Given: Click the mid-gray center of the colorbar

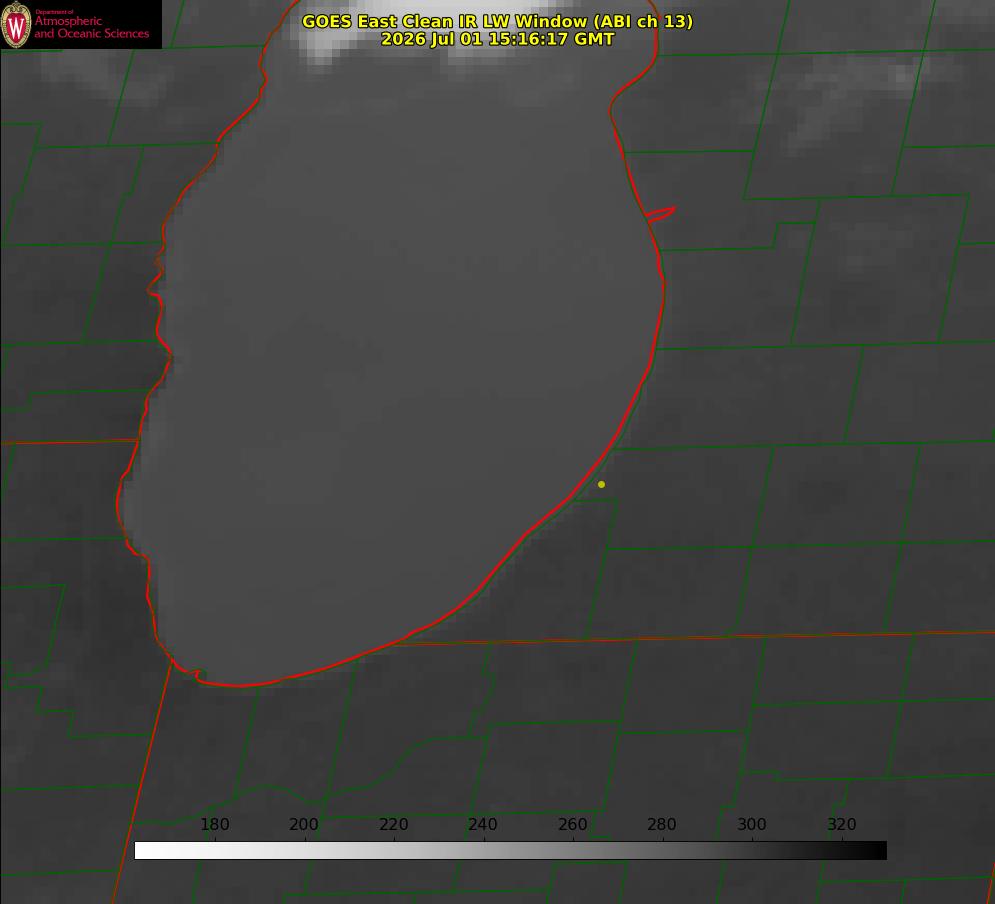Looking at the screenshot, I should [x=511, y=851].
